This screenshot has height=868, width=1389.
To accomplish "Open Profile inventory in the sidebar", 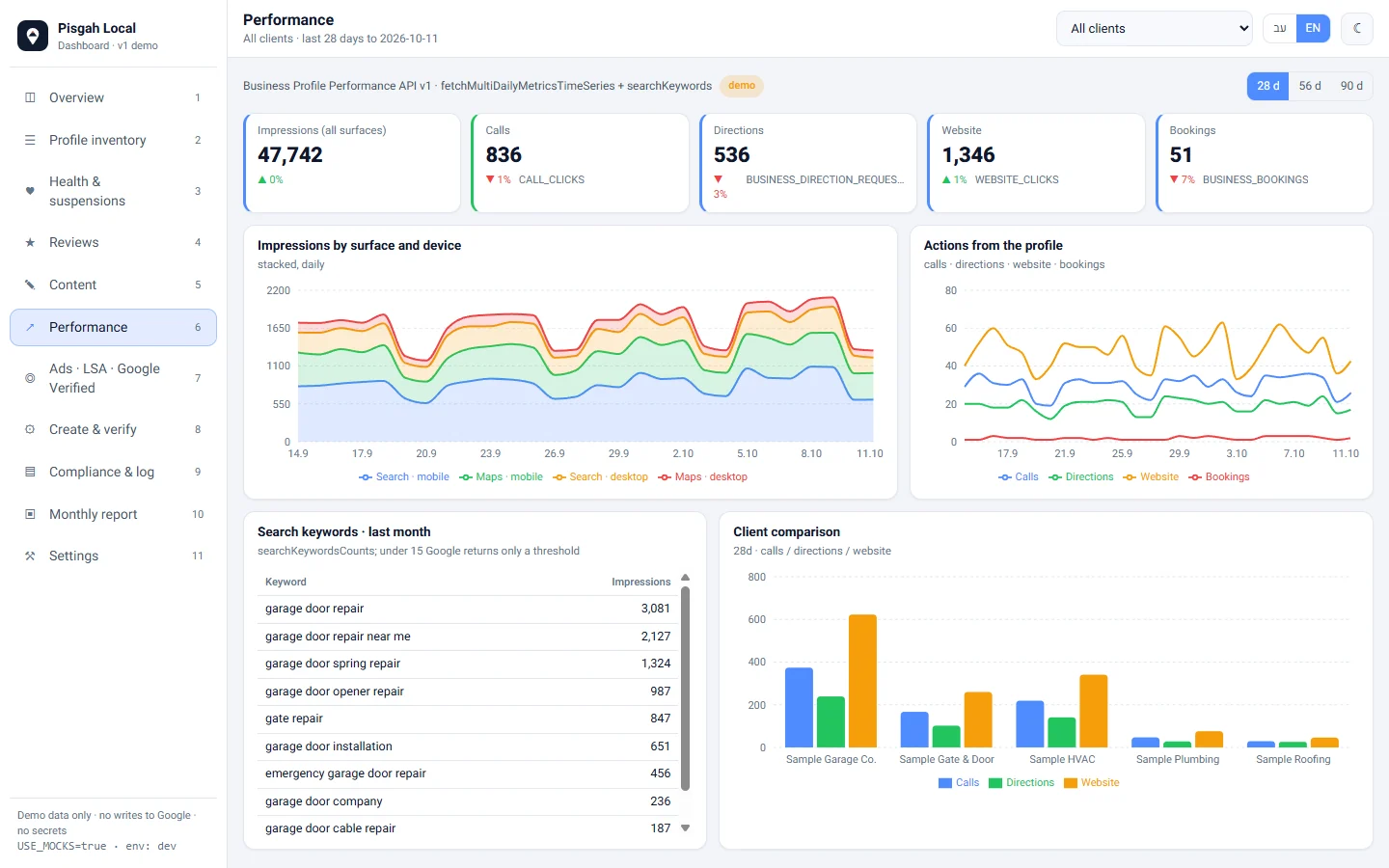I will (113, 140).
